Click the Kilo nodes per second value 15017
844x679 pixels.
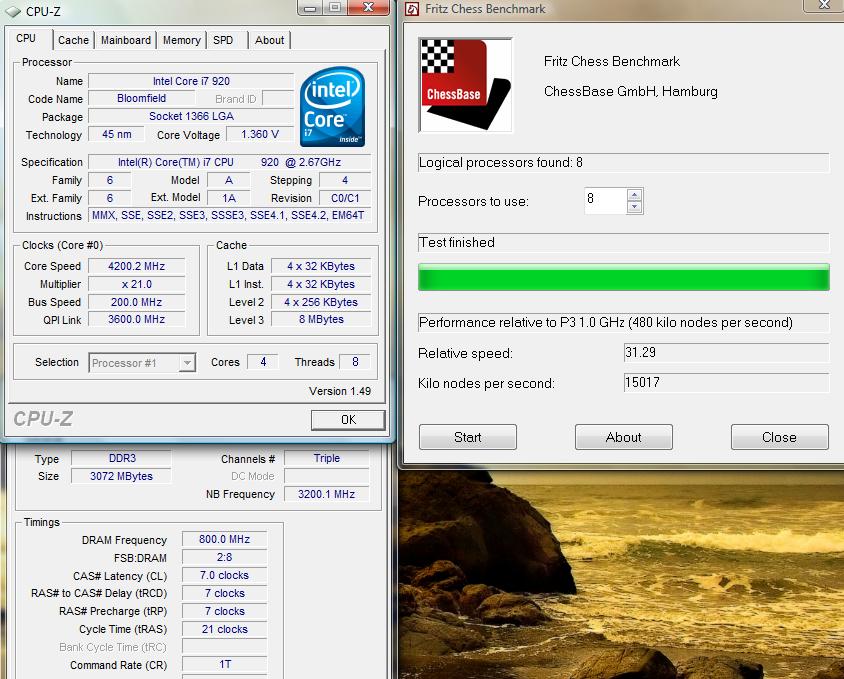click(726, 383)
